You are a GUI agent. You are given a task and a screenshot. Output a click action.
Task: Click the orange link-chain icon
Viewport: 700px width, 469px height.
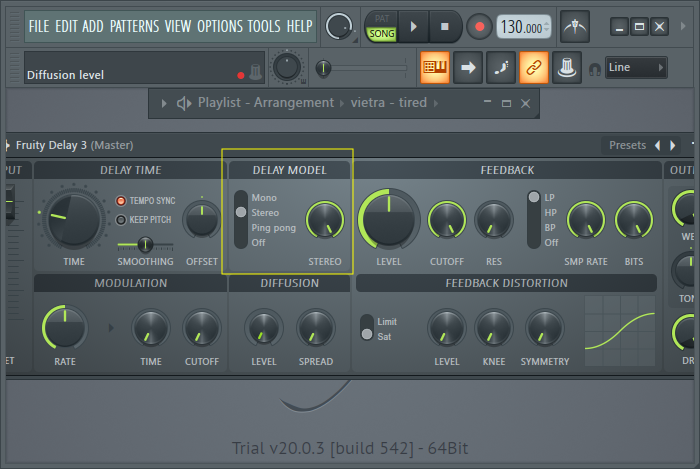click(x=533, y=67)
